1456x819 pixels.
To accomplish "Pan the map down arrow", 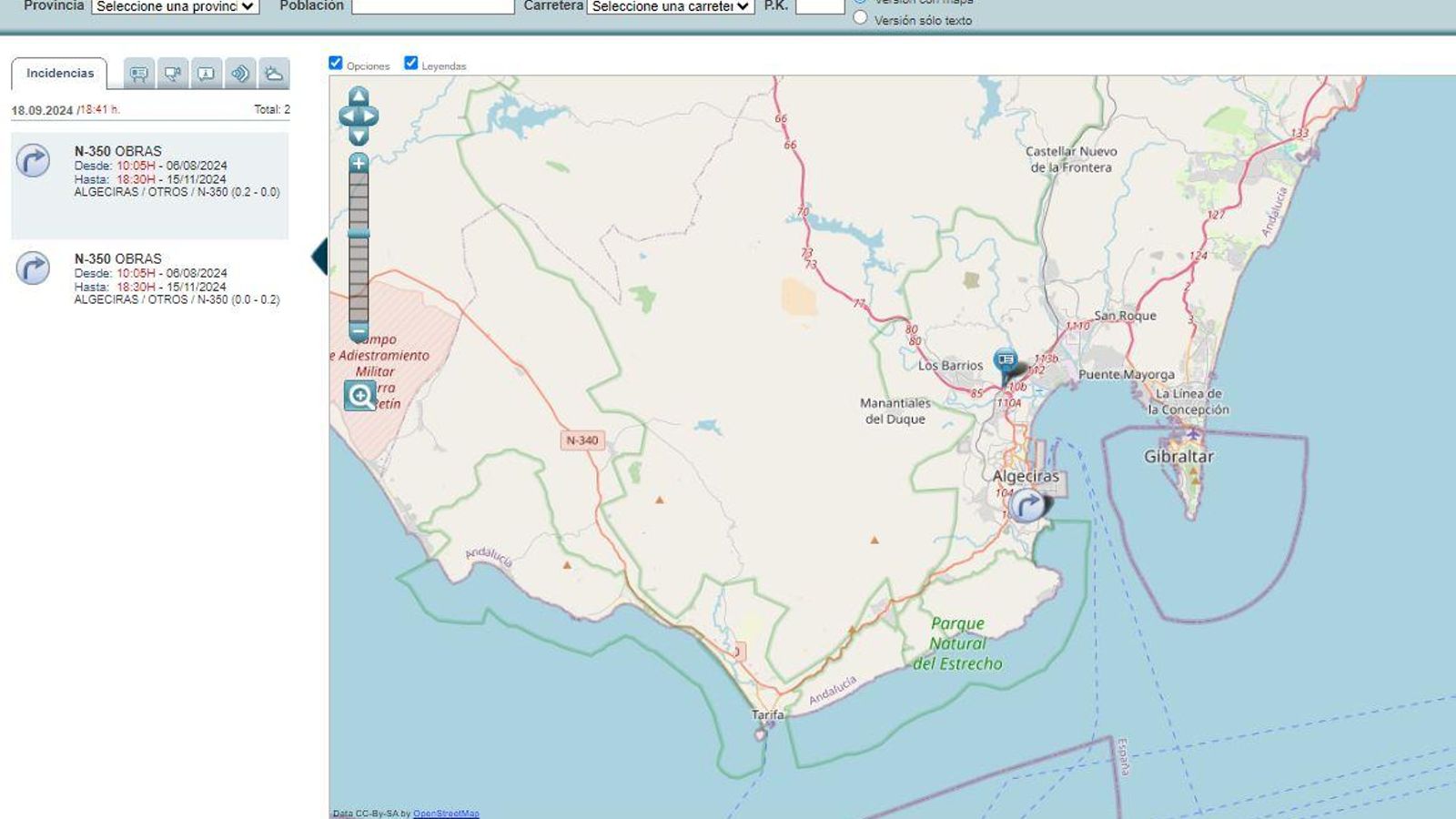I will 359,136.
